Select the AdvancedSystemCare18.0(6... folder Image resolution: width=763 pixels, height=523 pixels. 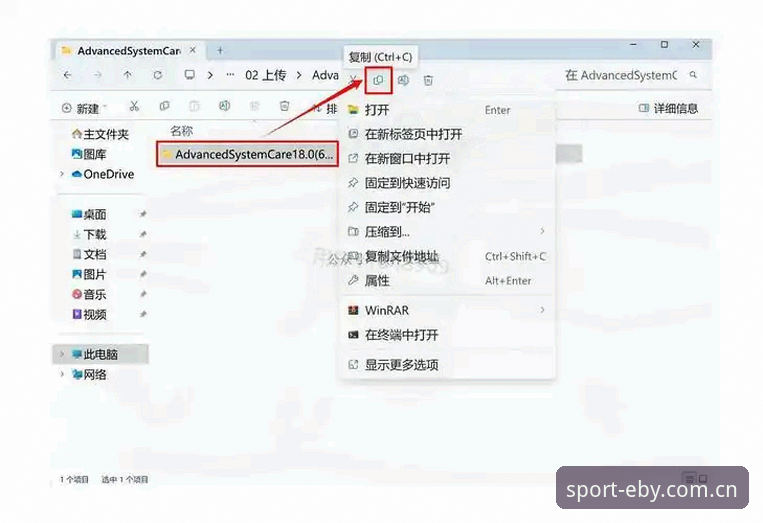click(x=247, y=154)
